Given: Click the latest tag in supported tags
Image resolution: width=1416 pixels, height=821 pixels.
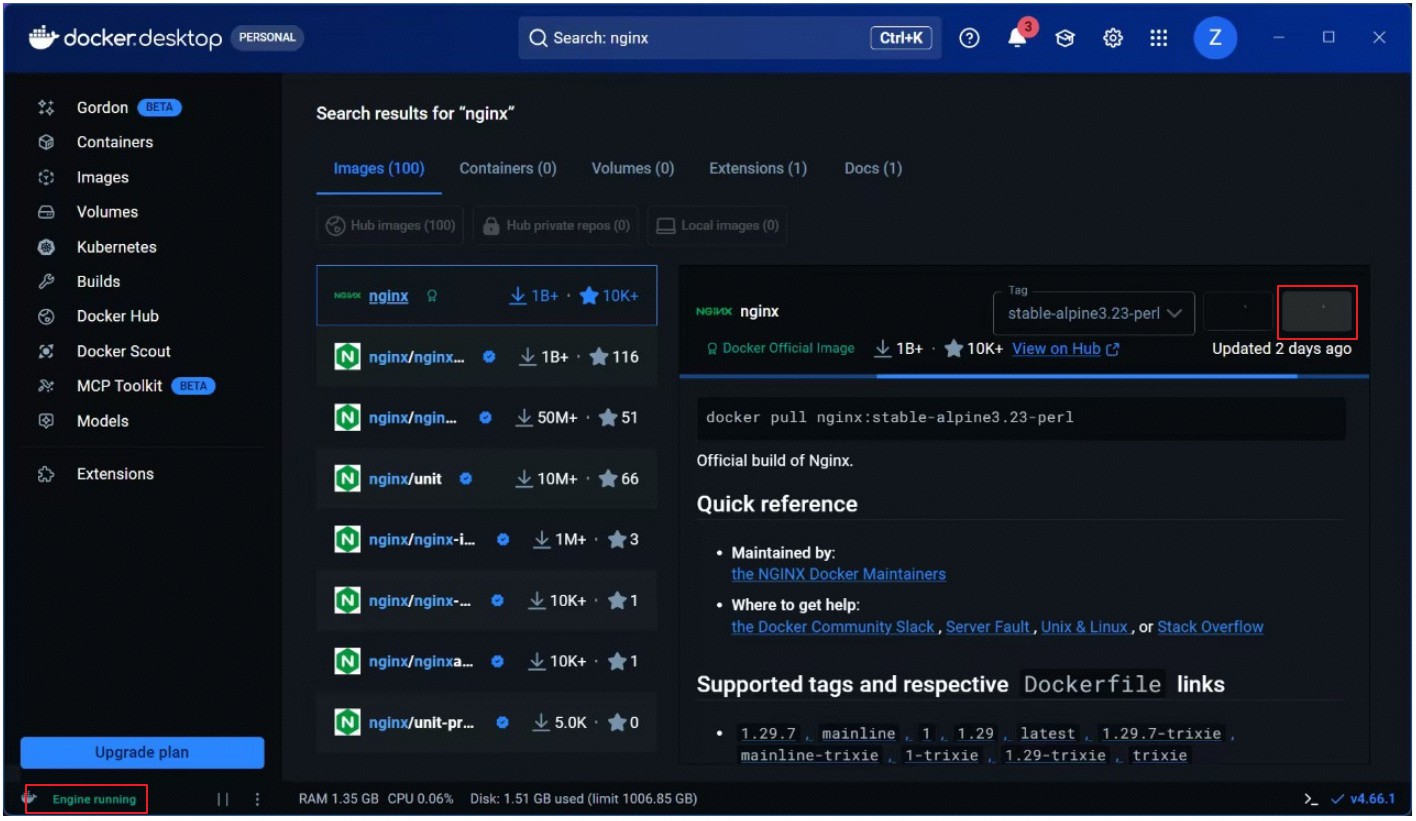Looking at the screenshot, I should coord(1047,733).
